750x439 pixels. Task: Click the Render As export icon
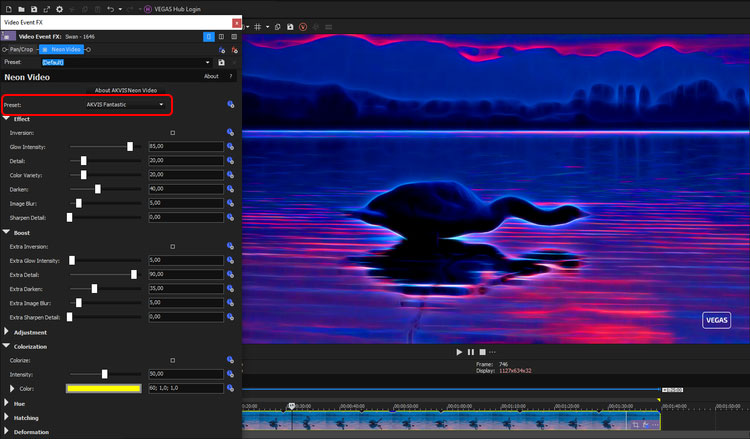coord(46,9)
